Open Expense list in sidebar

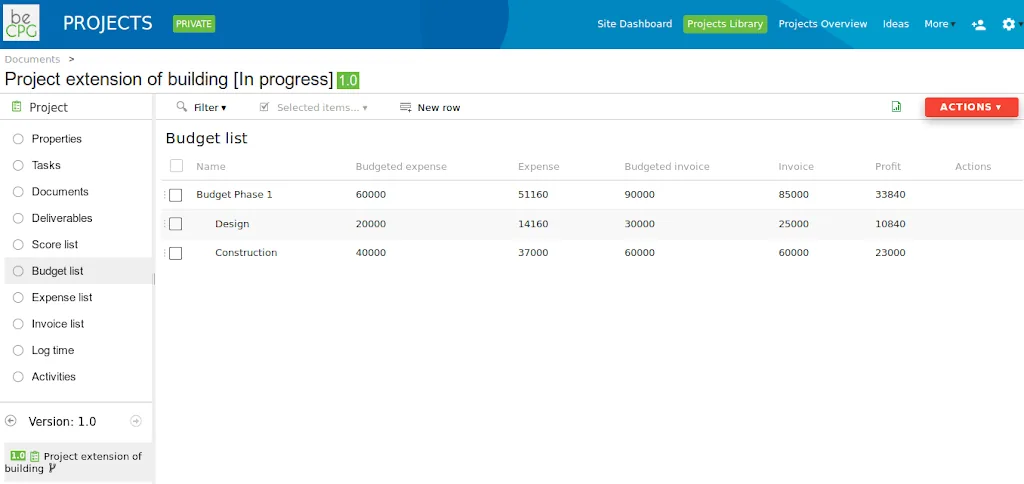(62, 297)
